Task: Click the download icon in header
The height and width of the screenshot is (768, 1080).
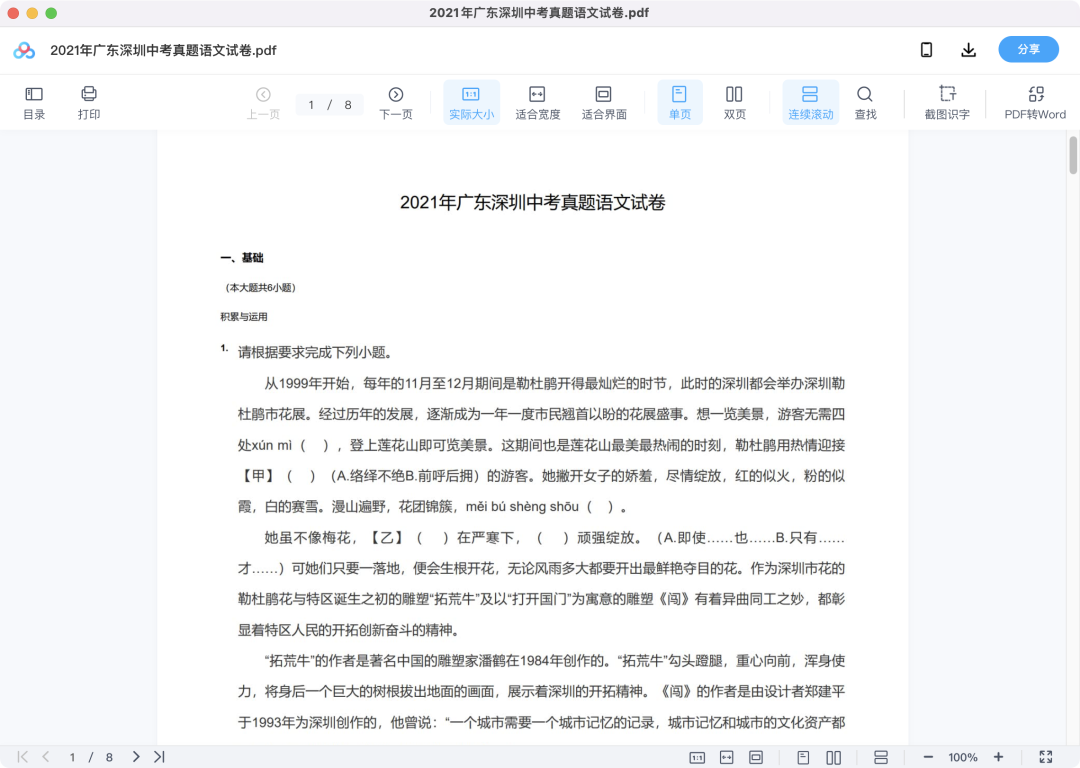Action: 968,50
